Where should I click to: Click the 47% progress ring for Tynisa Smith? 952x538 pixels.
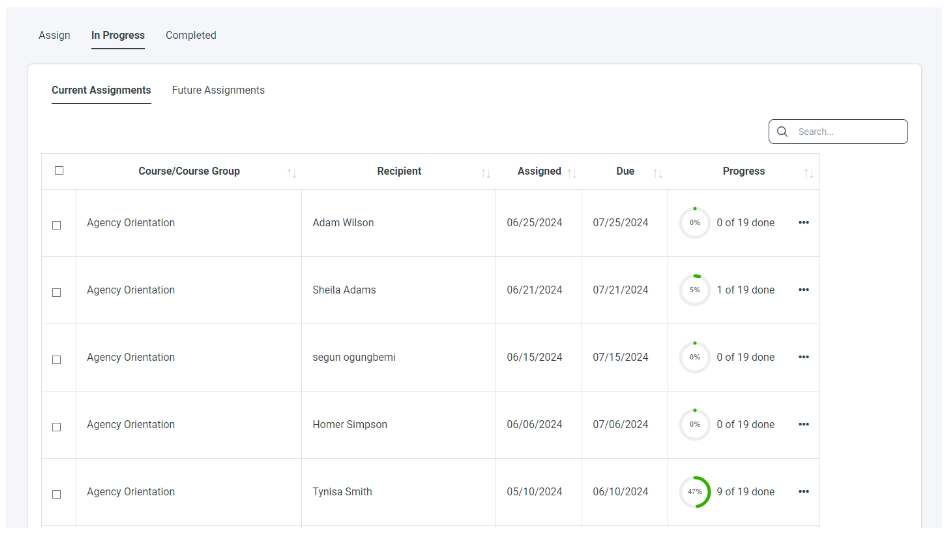(x=695, y=492)
